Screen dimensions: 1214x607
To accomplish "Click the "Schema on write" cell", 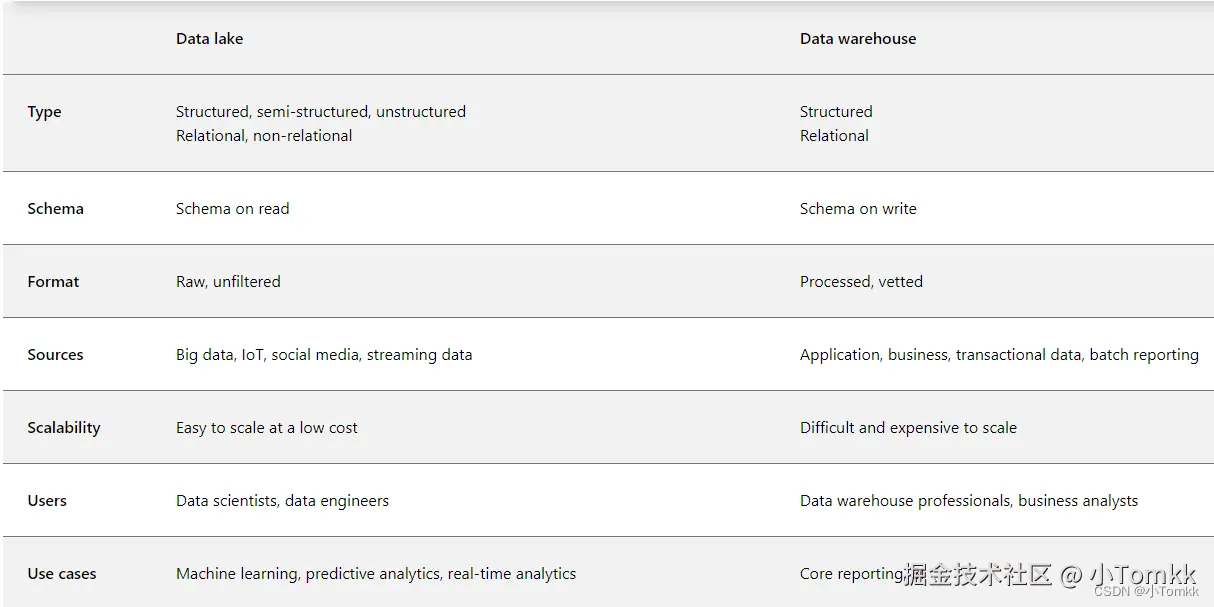I will pos(857,209).
